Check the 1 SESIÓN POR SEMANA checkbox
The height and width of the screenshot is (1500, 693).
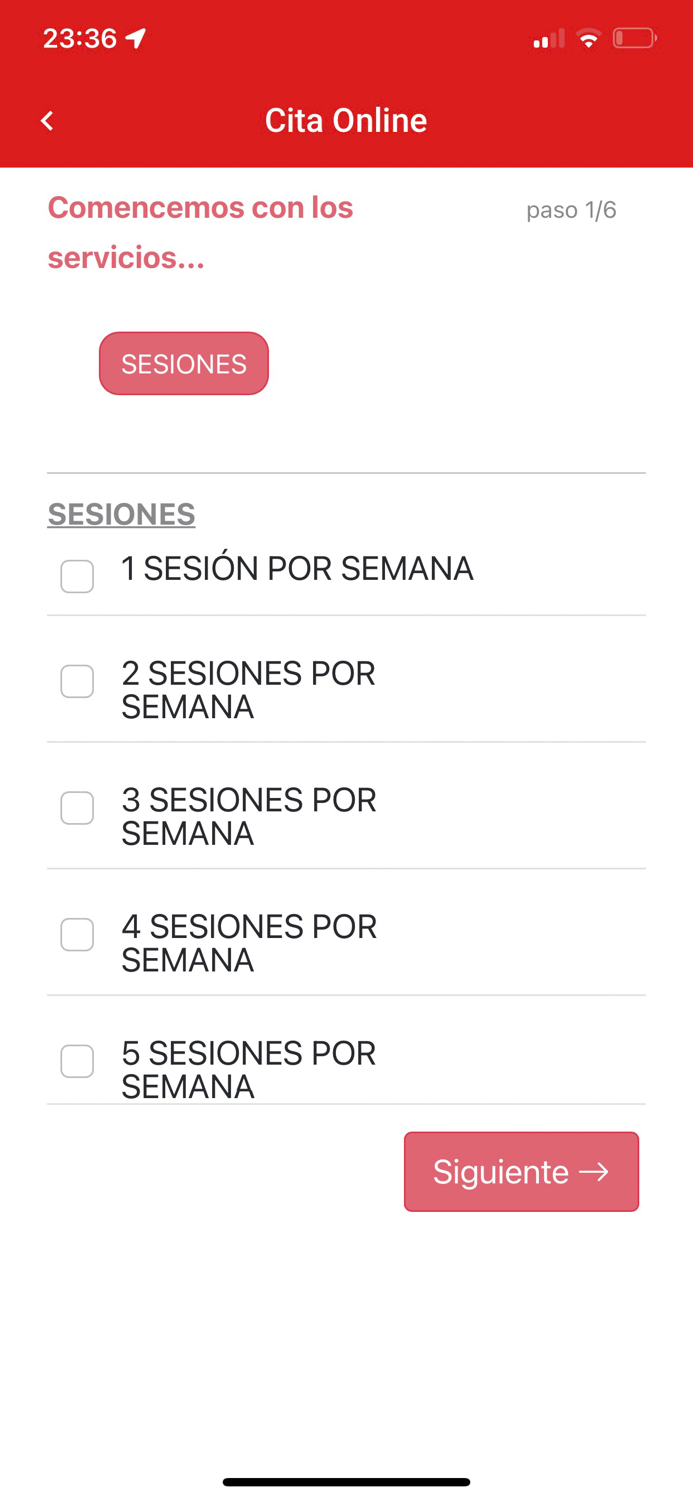77,576
